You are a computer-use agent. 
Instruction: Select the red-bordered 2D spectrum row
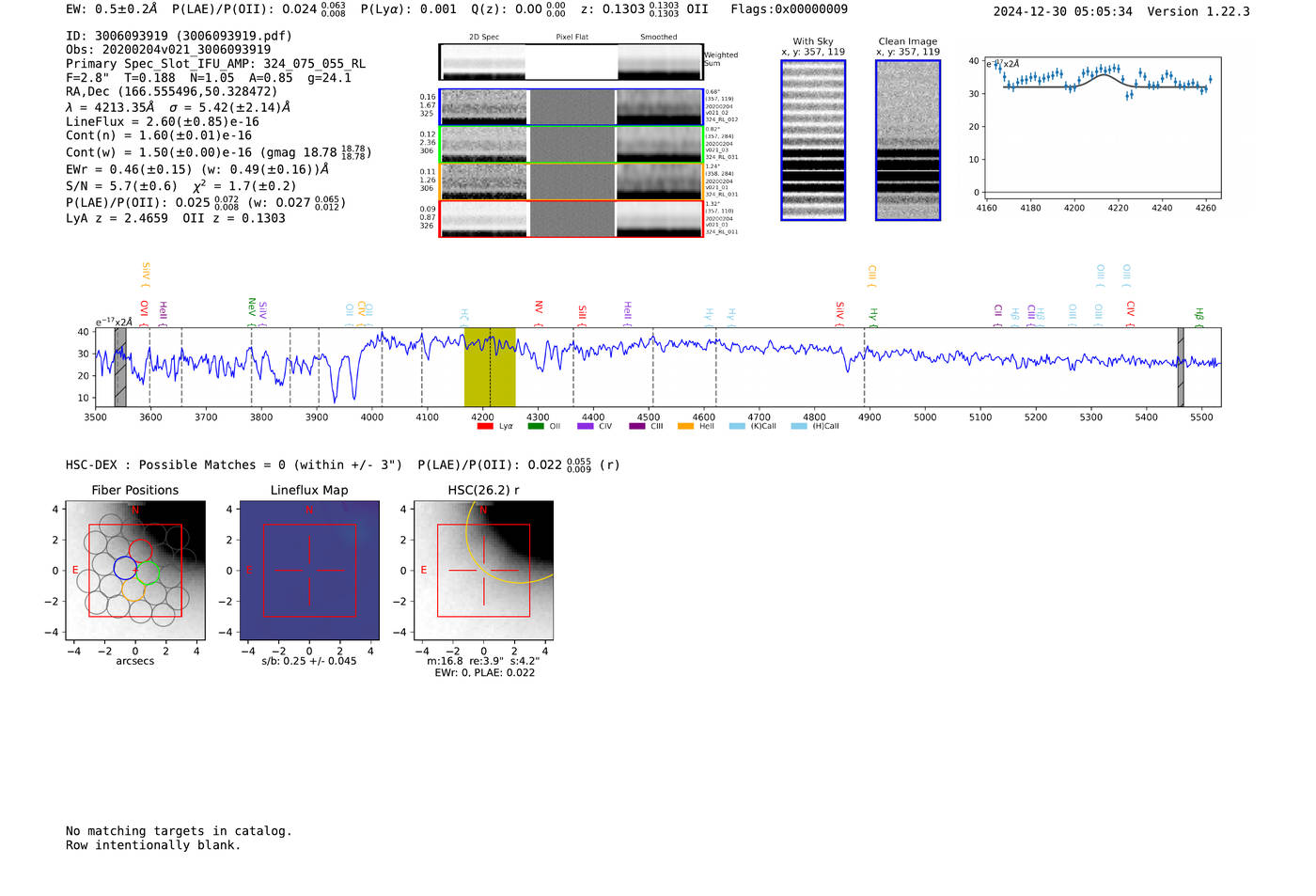pos(572,219)
